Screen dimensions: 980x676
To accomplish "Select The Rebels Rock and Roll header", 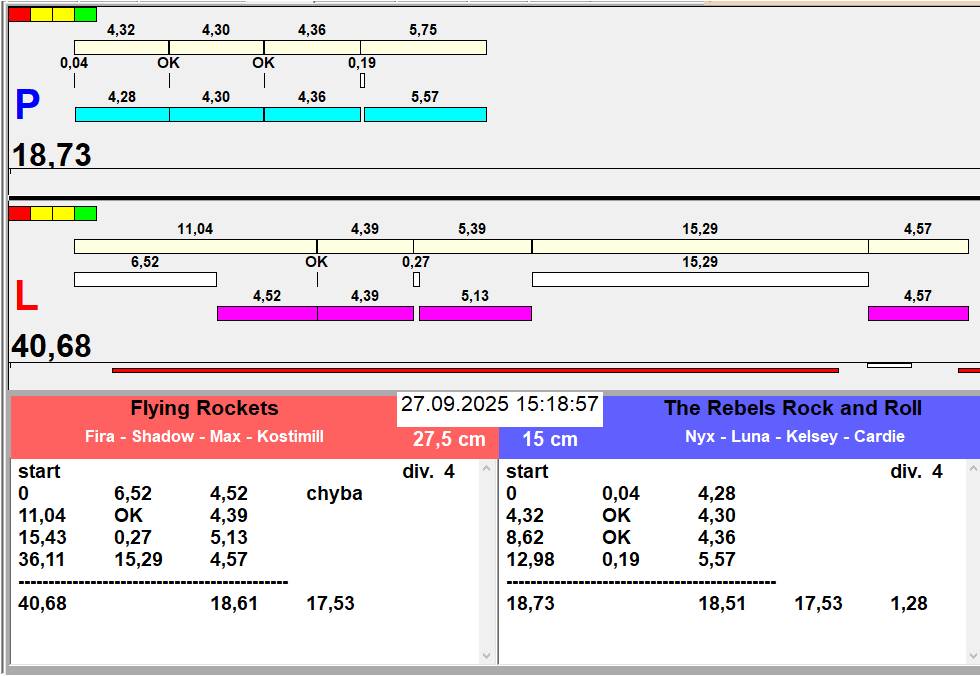I will coord(792,408).
